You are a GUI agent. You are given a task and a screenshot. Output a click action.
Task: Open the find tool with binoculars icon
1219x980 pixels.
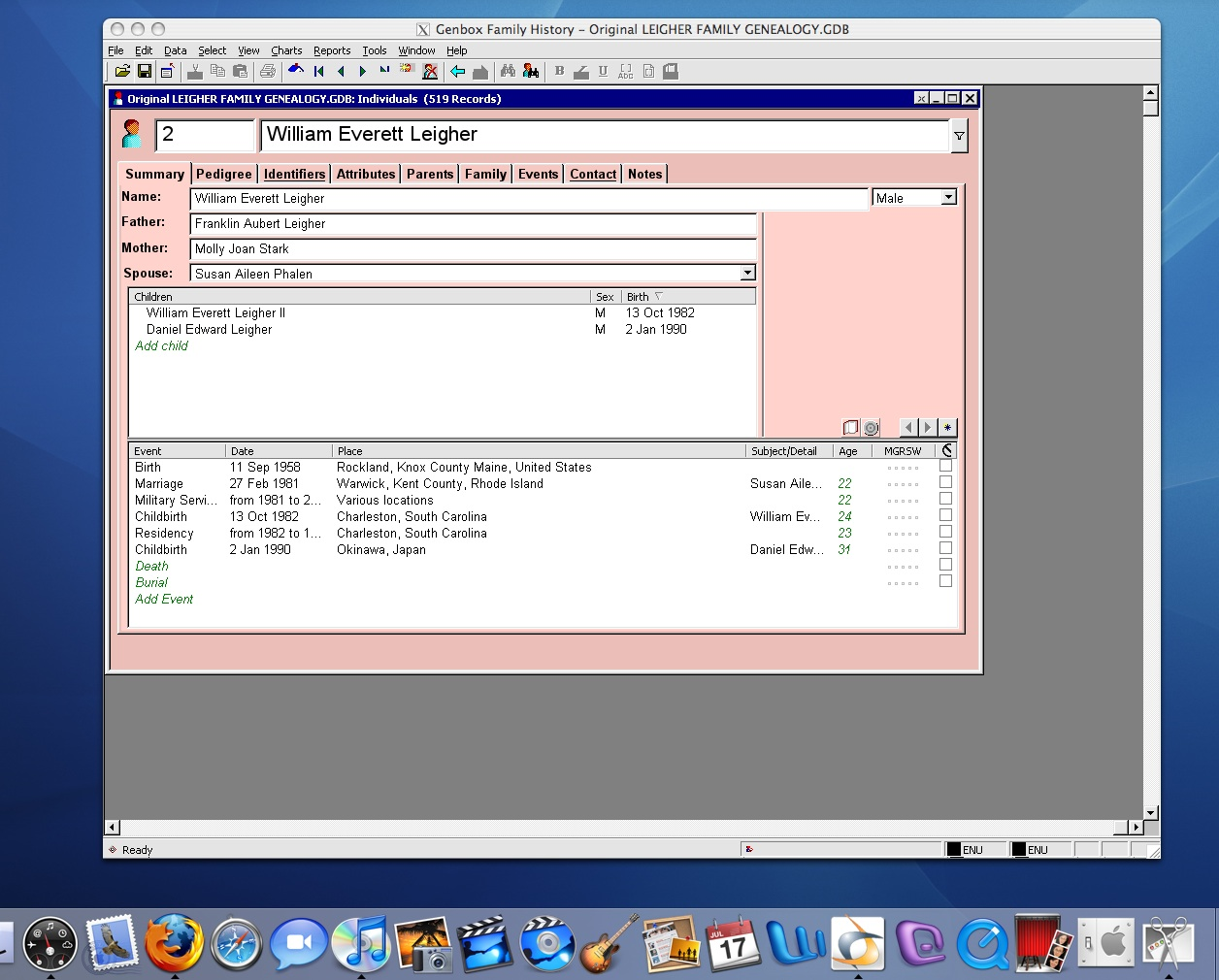coord(506,71)
